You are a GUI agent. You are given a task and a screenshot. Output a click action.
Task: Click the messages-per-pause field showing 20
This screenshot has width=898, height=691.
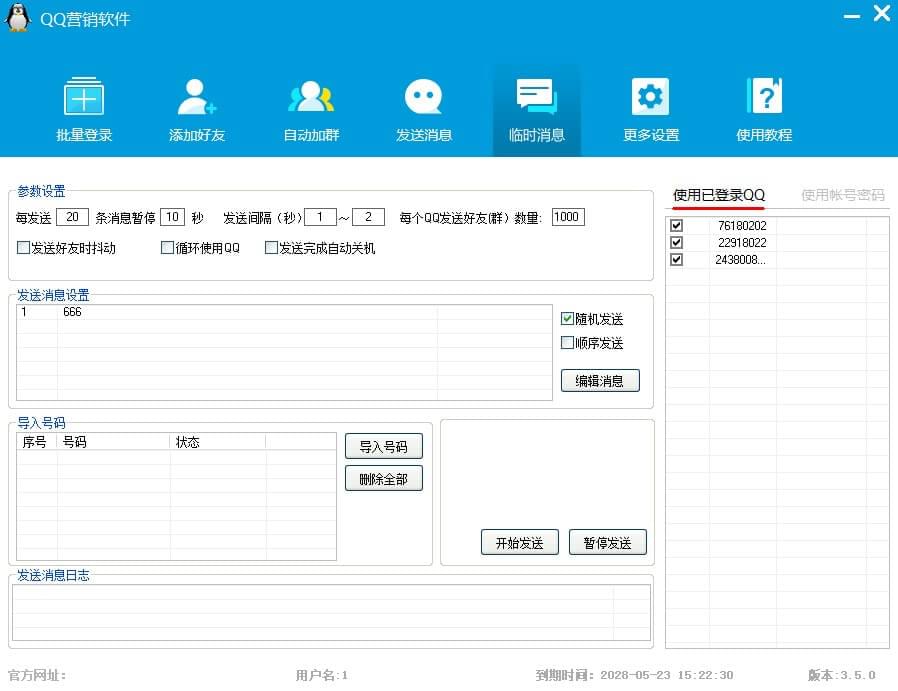point(72,217)
